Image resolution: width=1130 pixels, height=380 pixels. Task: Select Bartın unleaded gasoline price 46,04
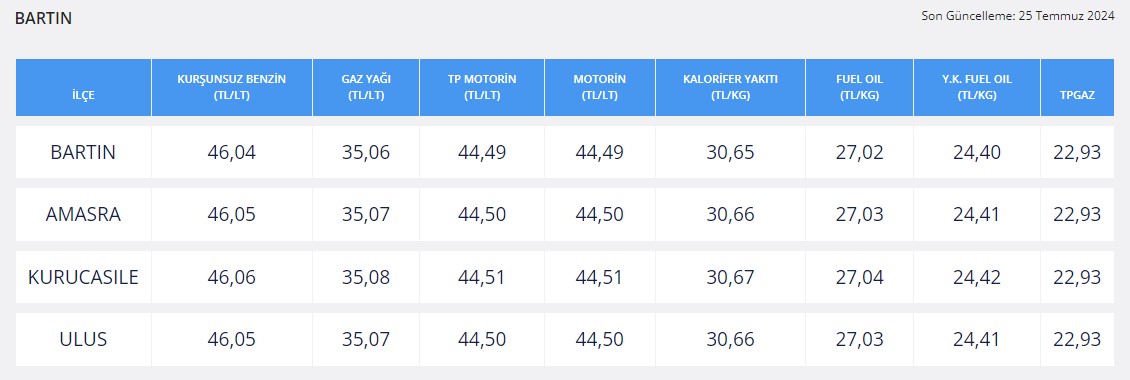click(231, 152)
